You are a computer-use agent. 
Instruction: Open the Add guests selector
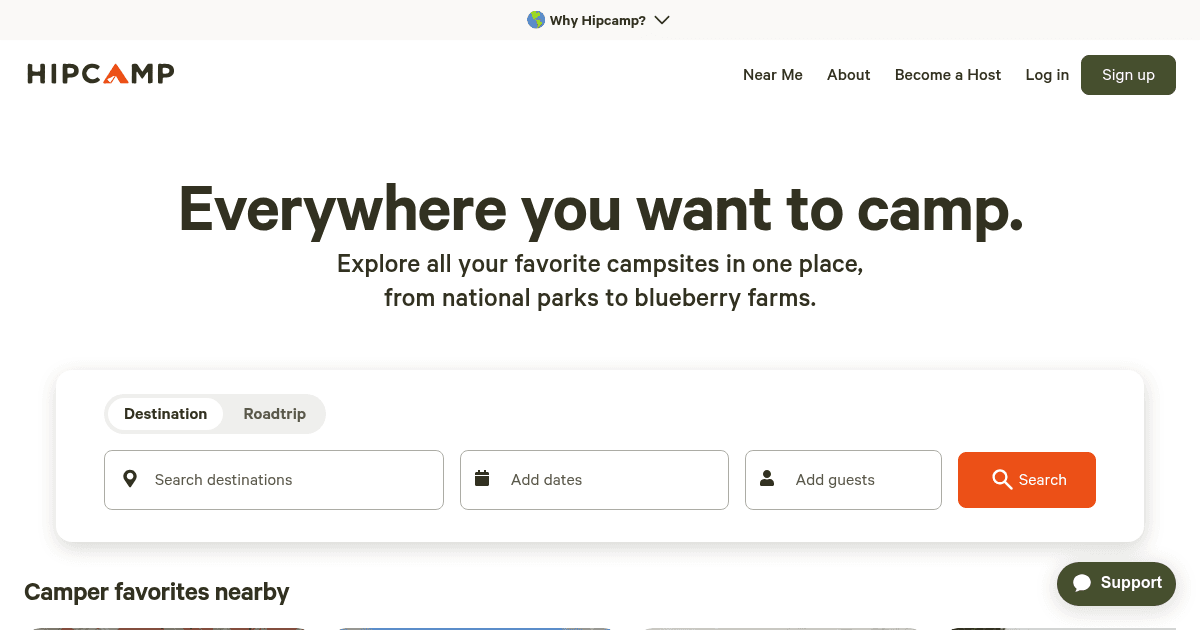tap(843, 479)
